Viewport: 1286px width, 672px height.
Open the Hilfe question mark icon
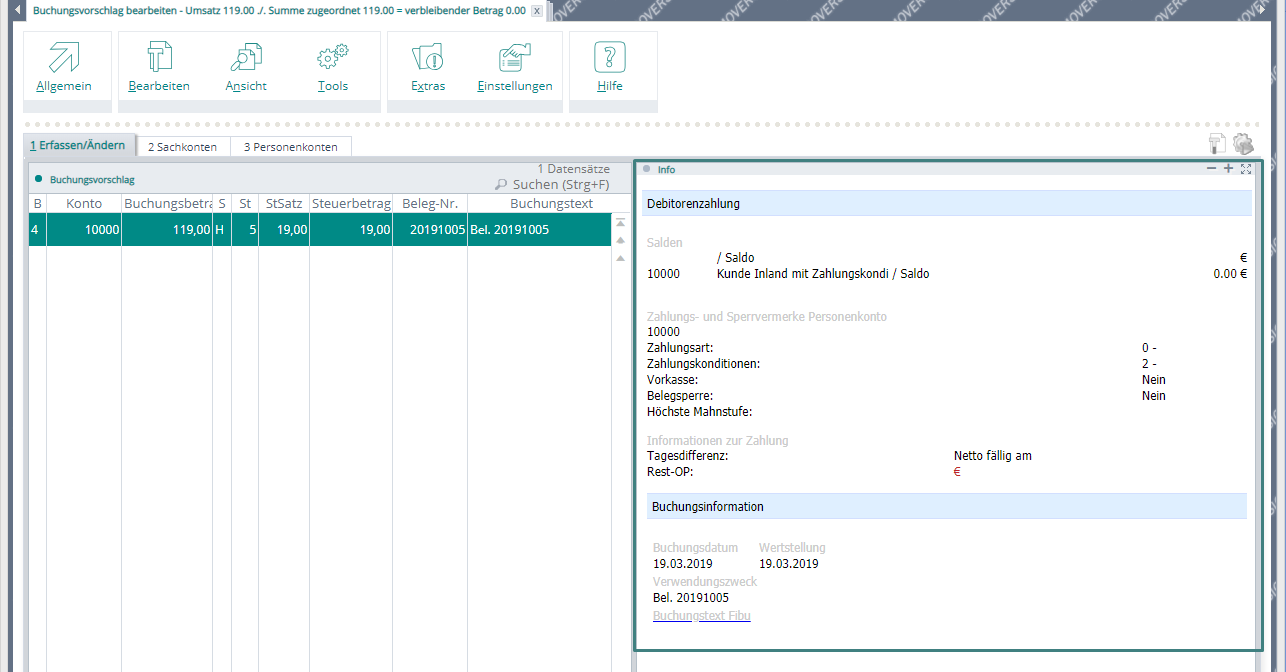[609, 58]
